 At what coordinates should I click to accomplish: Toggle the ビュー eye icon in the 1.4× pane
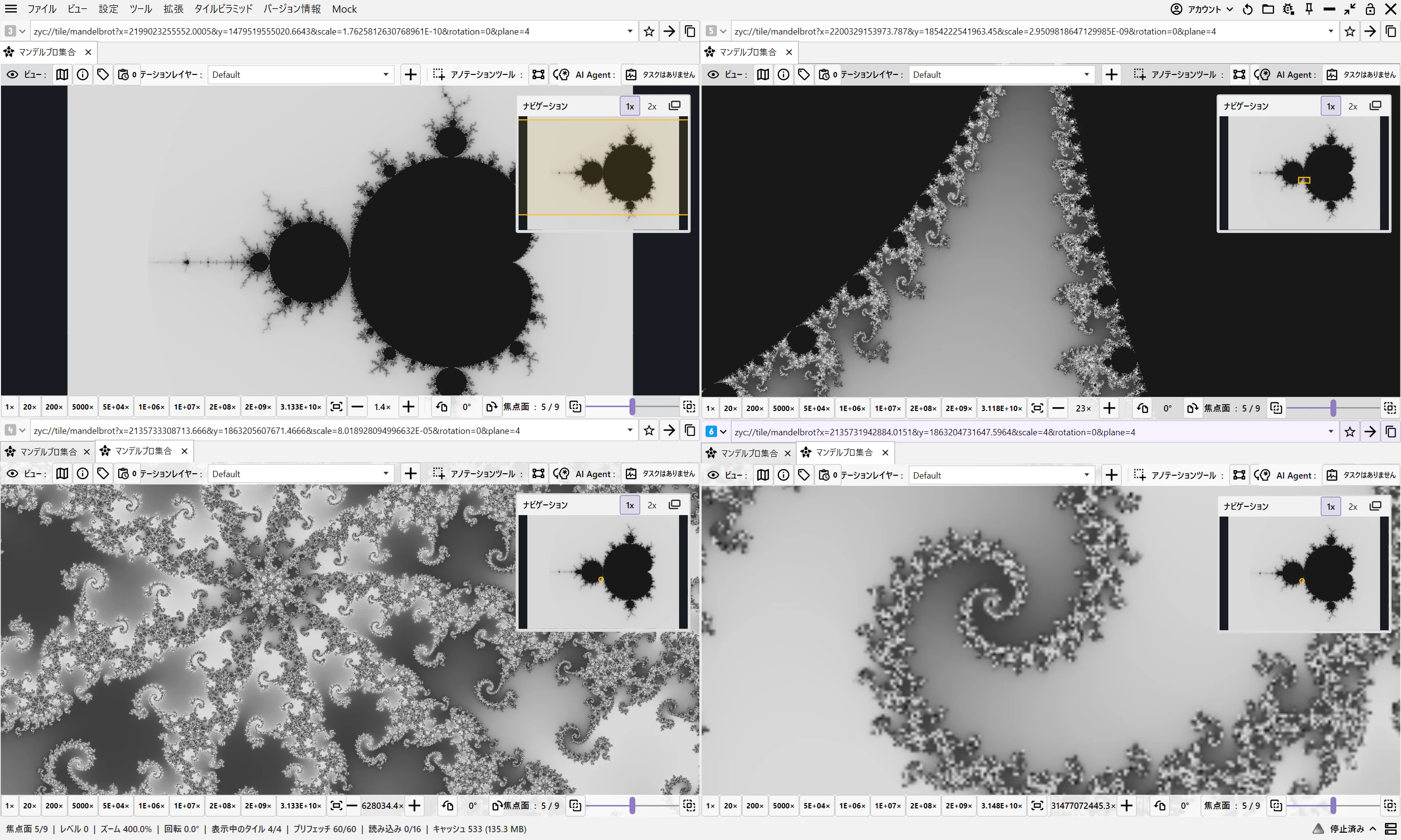(x=13, y=75)
